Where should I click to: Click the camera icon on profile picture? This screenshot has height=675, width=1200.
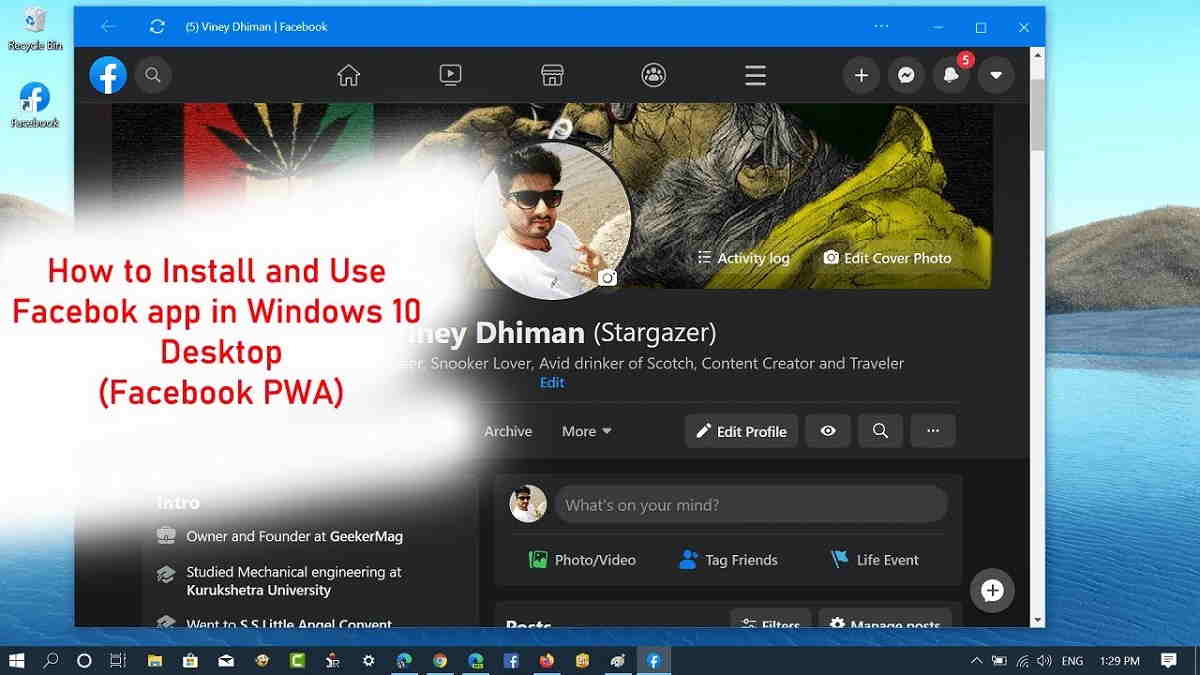click(607, 277)
